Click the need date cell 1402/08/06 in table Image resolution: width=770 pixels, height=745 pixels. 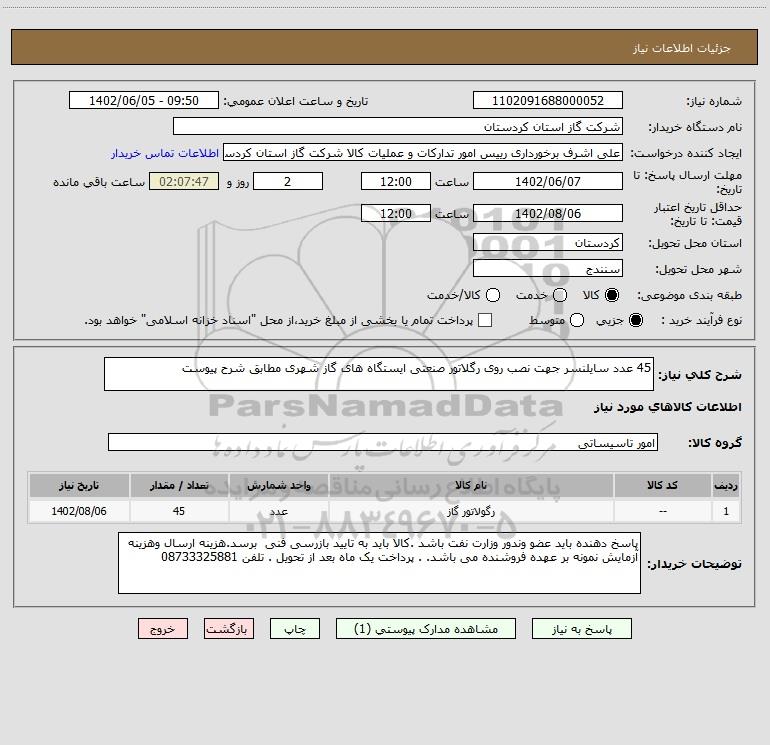(x=79, y=511)
